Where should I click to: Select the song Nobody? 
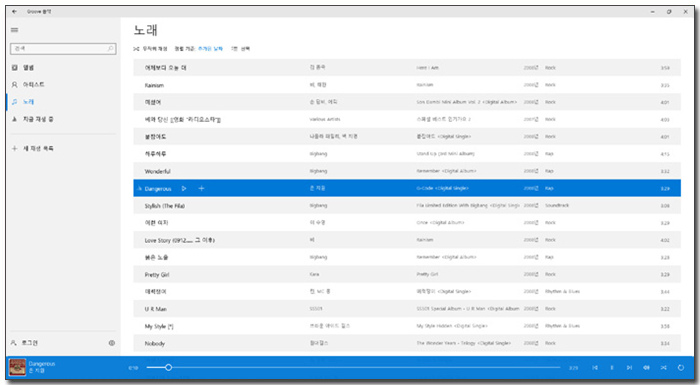coord(154,343)
